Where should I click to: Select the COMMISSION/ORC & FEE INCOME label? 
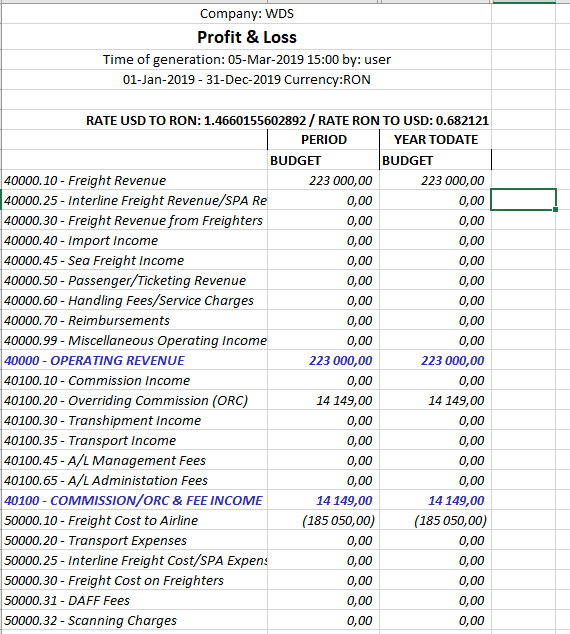point(134,501)
